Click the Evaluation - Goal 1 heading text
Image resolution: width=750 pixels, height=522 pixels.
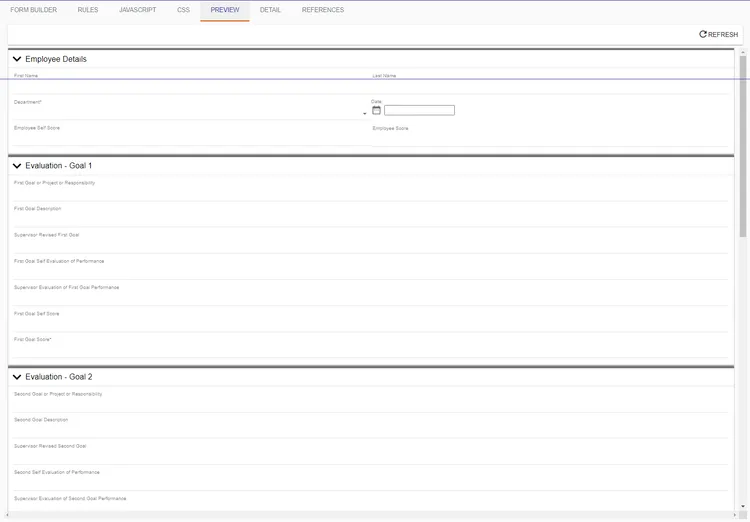pyautogui.click(x=58, y=166)
